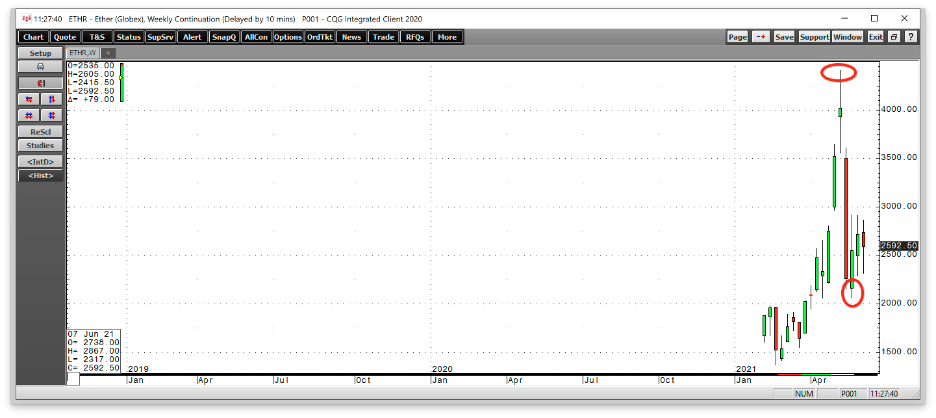This screenshot has height=418, width=936.
Task: Open the Alert toolbar item
Action: (192, 37)
